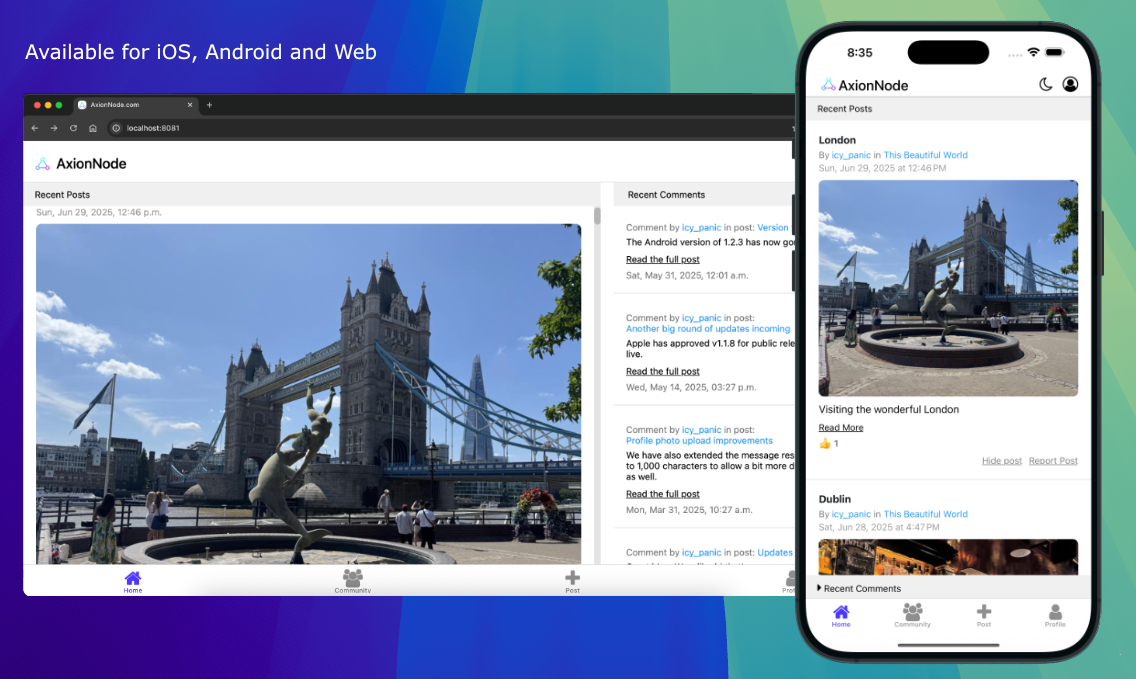
Task: Click the thumbs-up like on the London post
Action: 825,443
